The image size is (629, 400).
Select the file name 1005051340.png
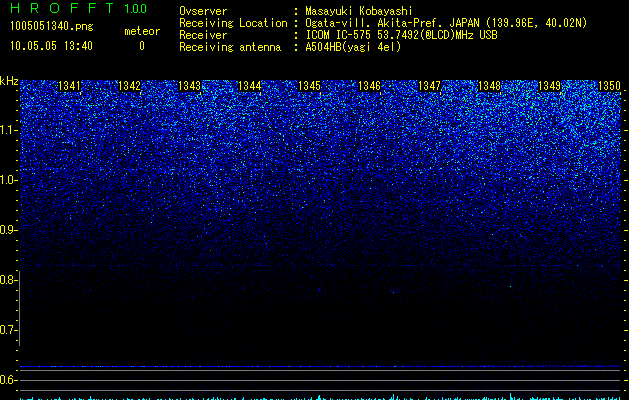tap(52, 27)
